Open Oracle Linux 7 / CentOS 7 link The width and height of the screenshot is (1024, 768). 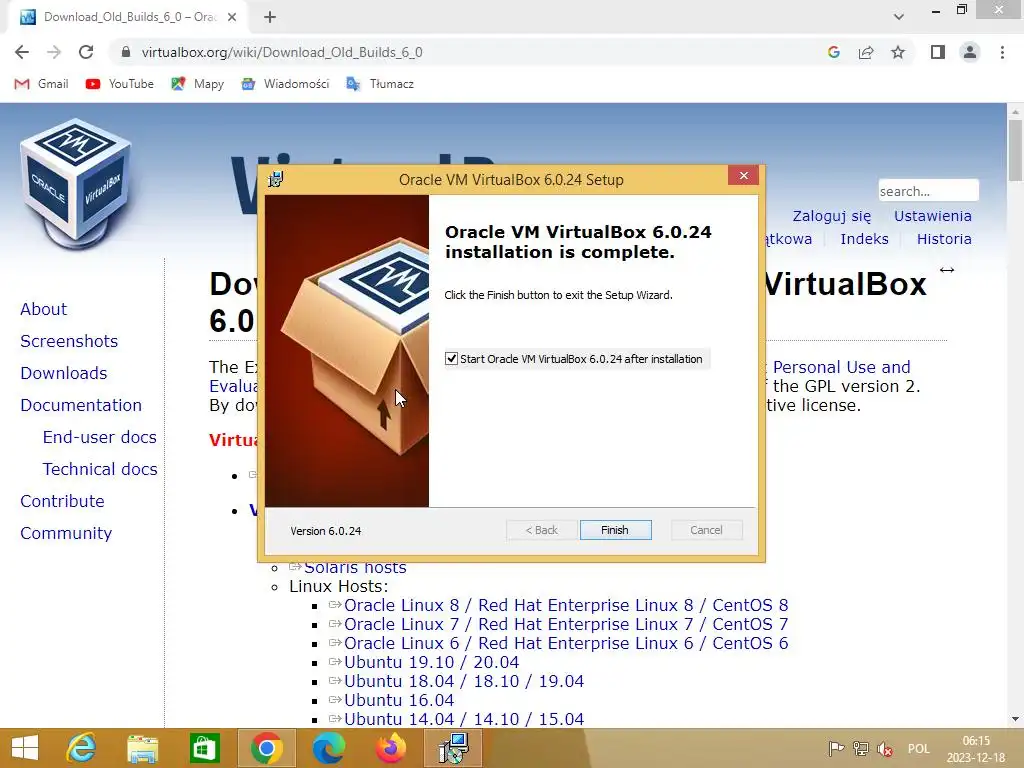pyautogui.click(x=566, y=624)
